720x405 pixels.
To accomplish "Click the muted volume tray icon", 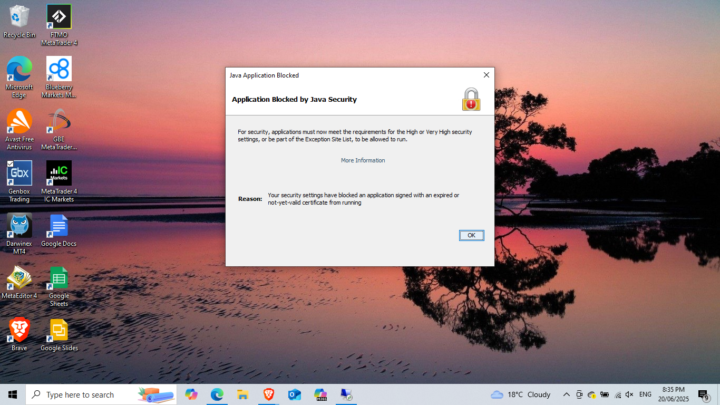I will (x=630, y=394).
